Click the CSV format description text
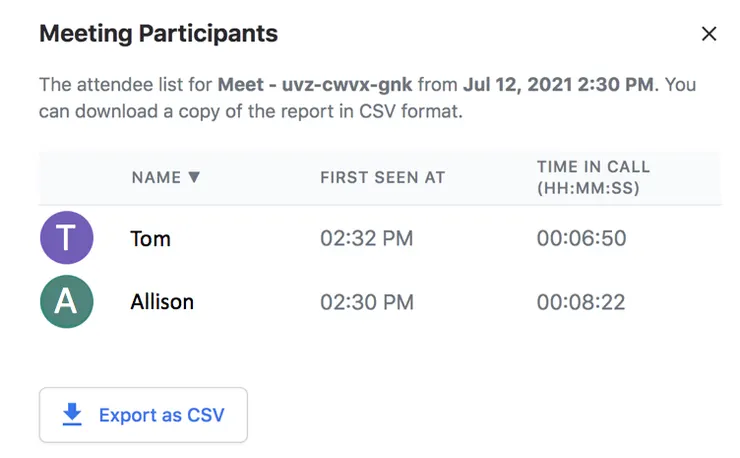The width and height of the screenshot is (740, 458). click(x=250, y=111)
